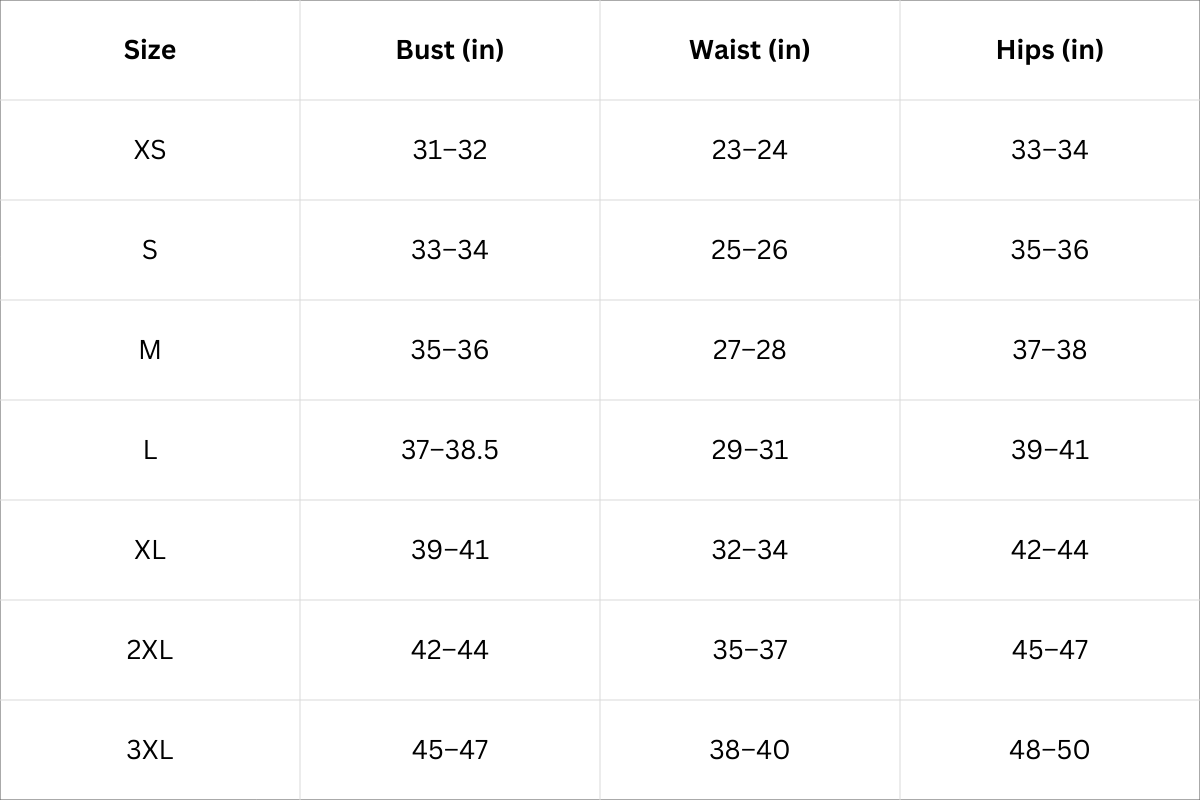This screenshot has width=1200, height=800.
Task: Select the 2XL size row label
Action: click(x=150, y=650)
